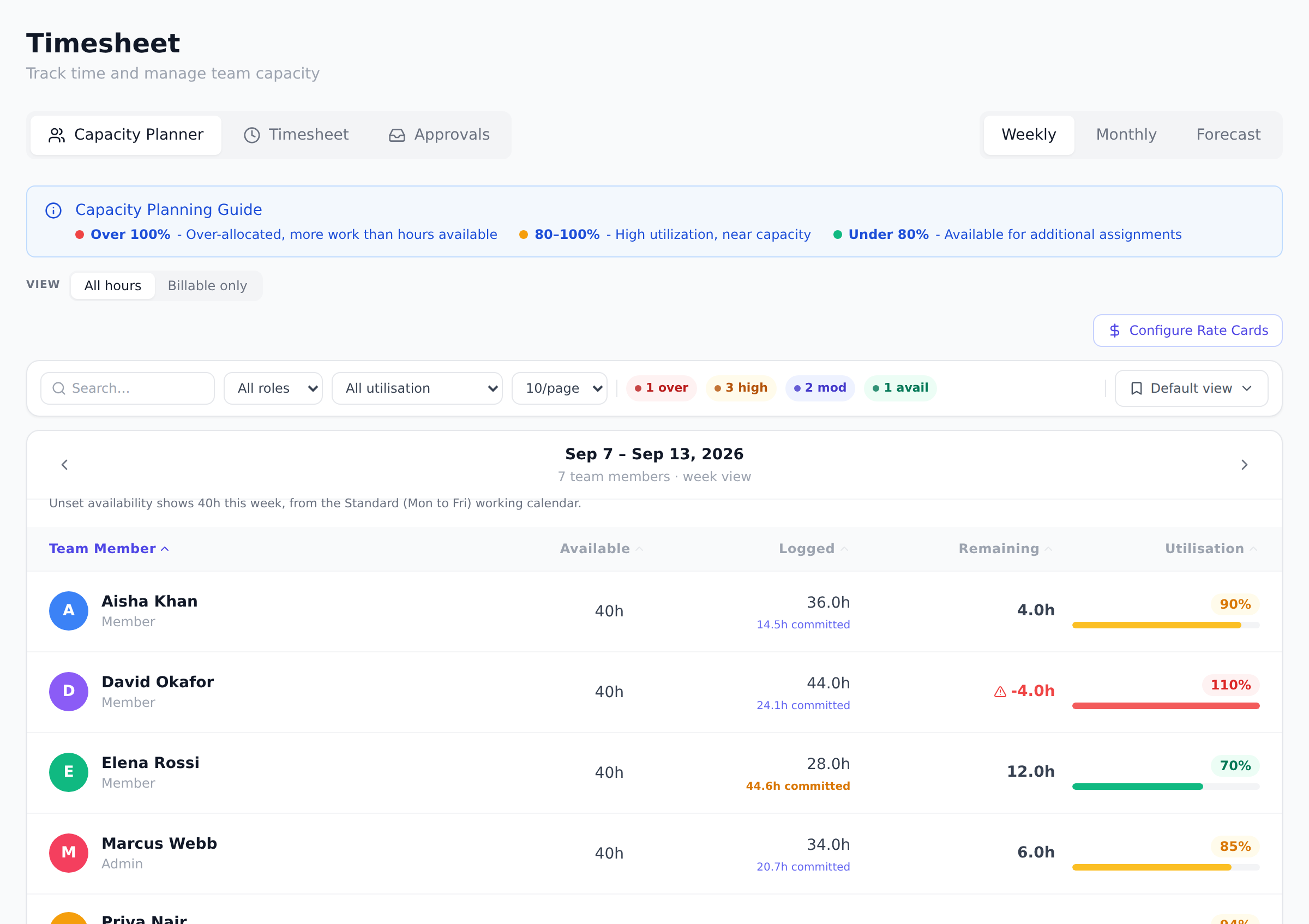The width and height of the screenshot is (1309, 924).
Task: Open David Okafor's name
Action: pos(158,682)
